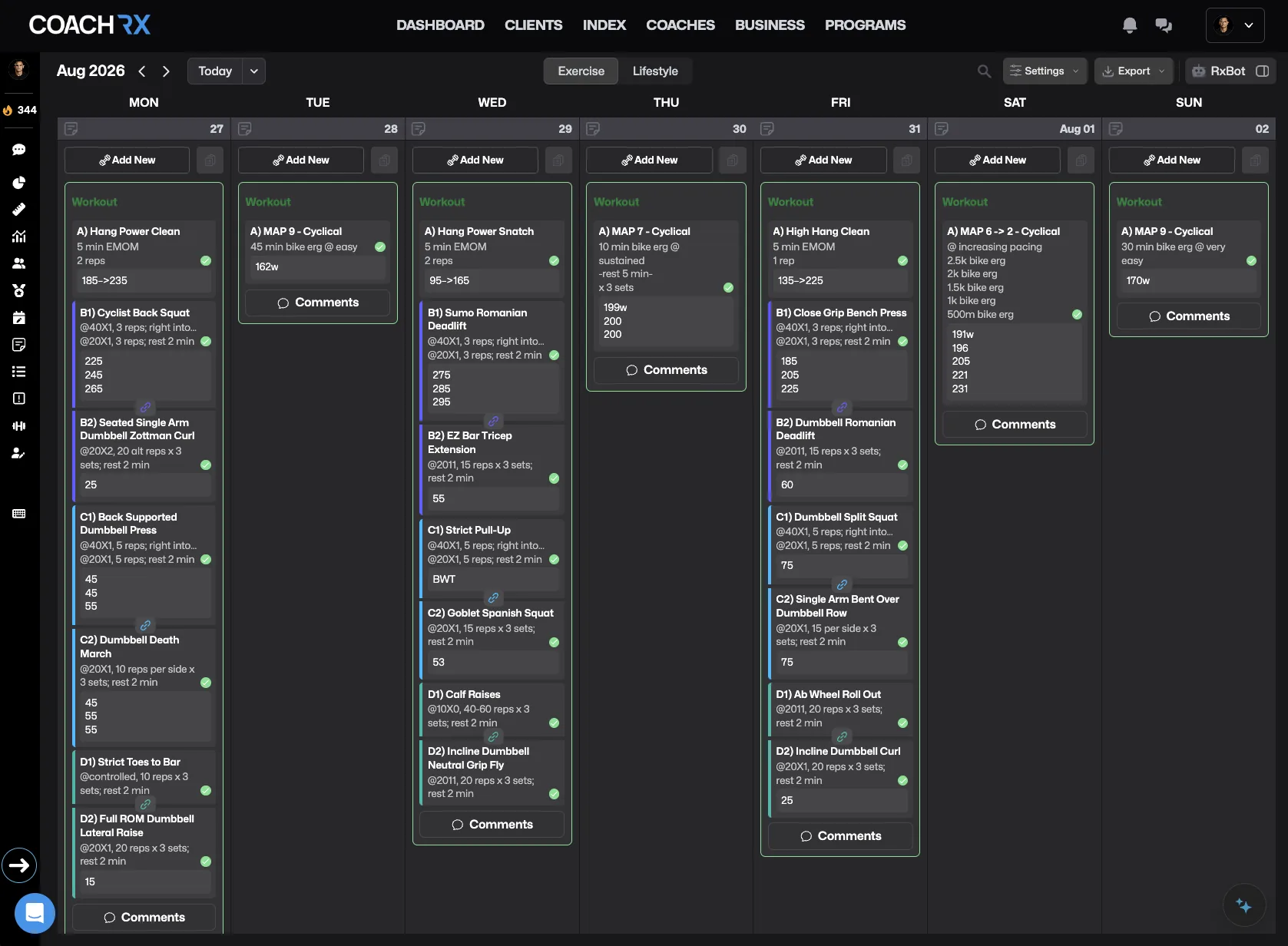1288x946 pixels.
Task: Toggle completion check on Hang Power Clean
Action: [206, 261]
